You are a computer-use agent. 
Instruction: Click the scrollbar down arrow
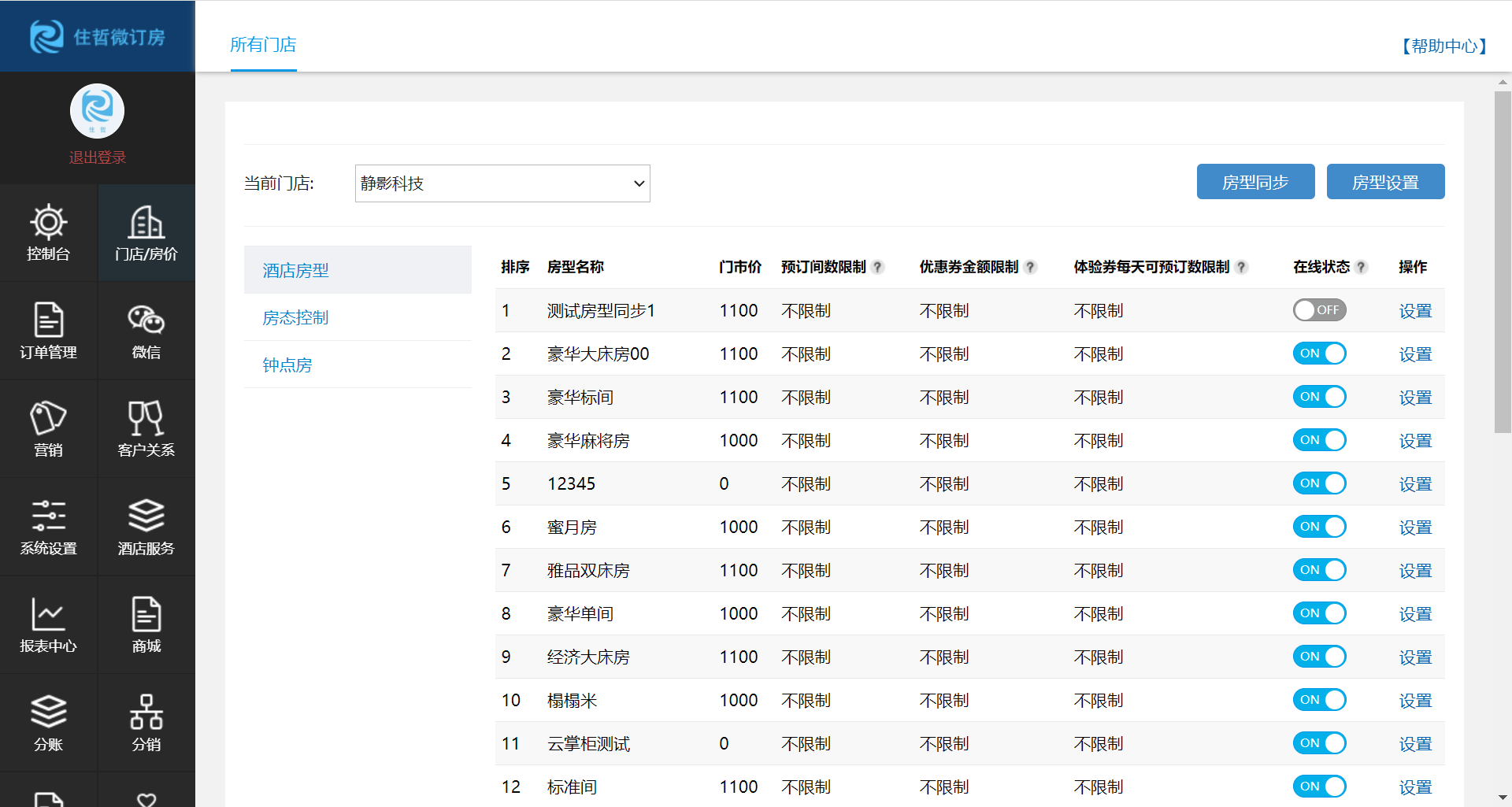(1503, 798)
